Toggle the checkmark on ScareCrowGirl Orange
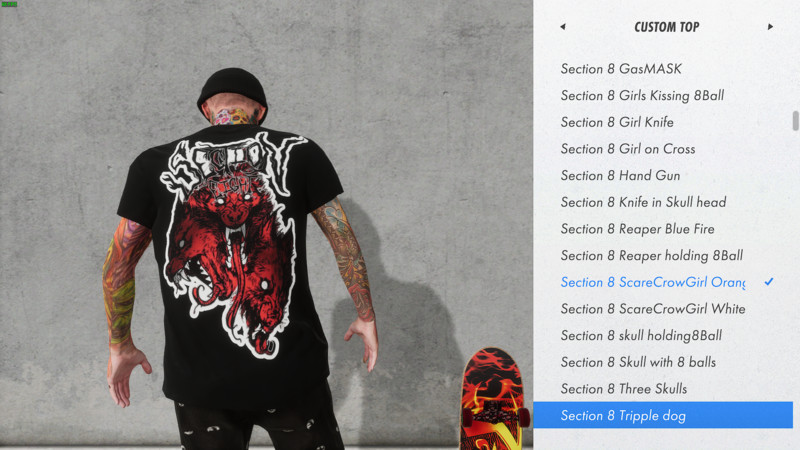Screen dimensions: 800x450 (x=769, y=282)
